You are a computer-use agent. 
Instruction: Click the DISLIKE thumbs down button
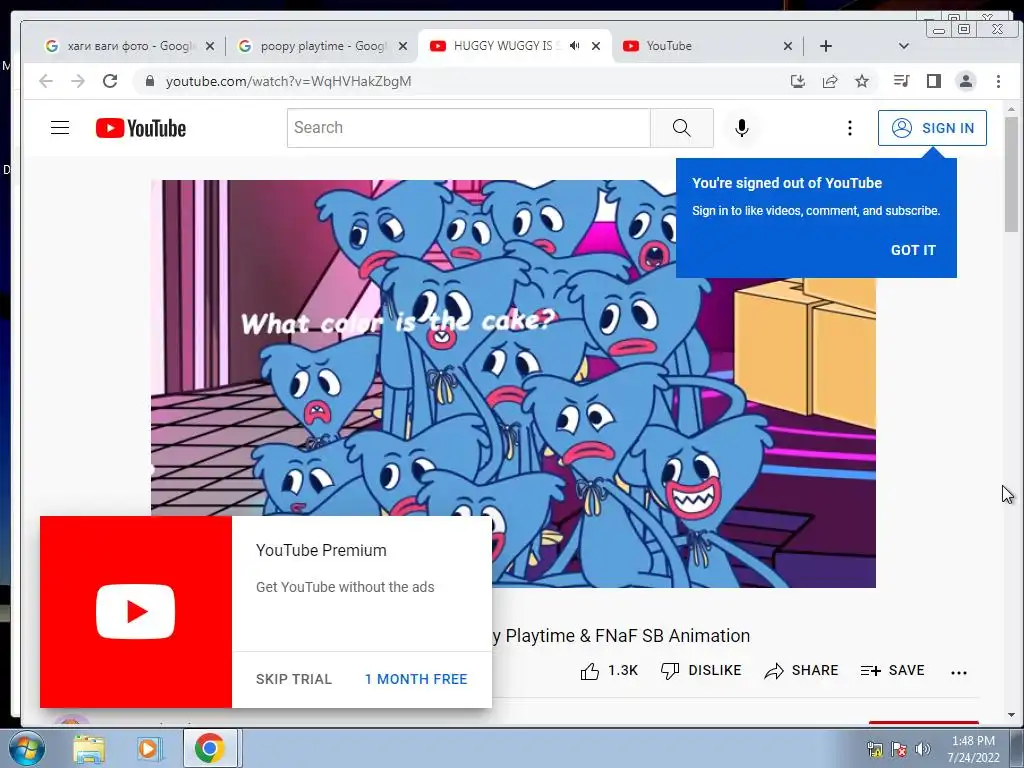(701, 671)
